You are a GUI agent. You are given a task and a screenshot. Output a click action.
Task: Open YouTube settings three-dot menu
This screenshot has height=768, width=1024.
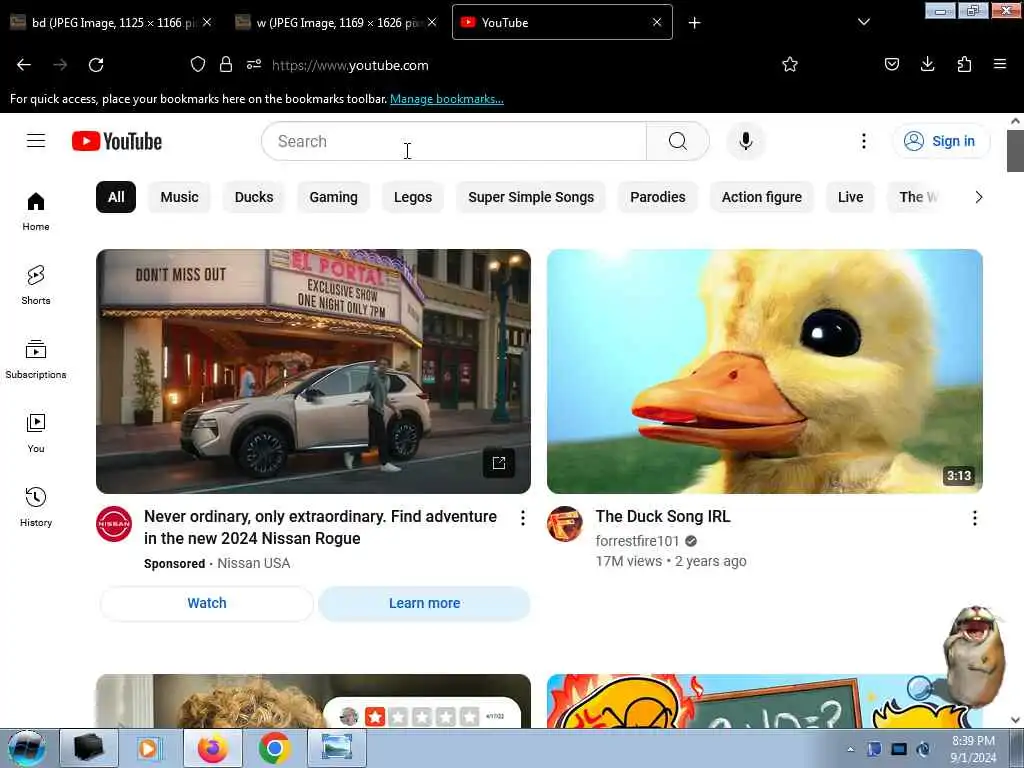pyautogui.click(x=863, y=141)
